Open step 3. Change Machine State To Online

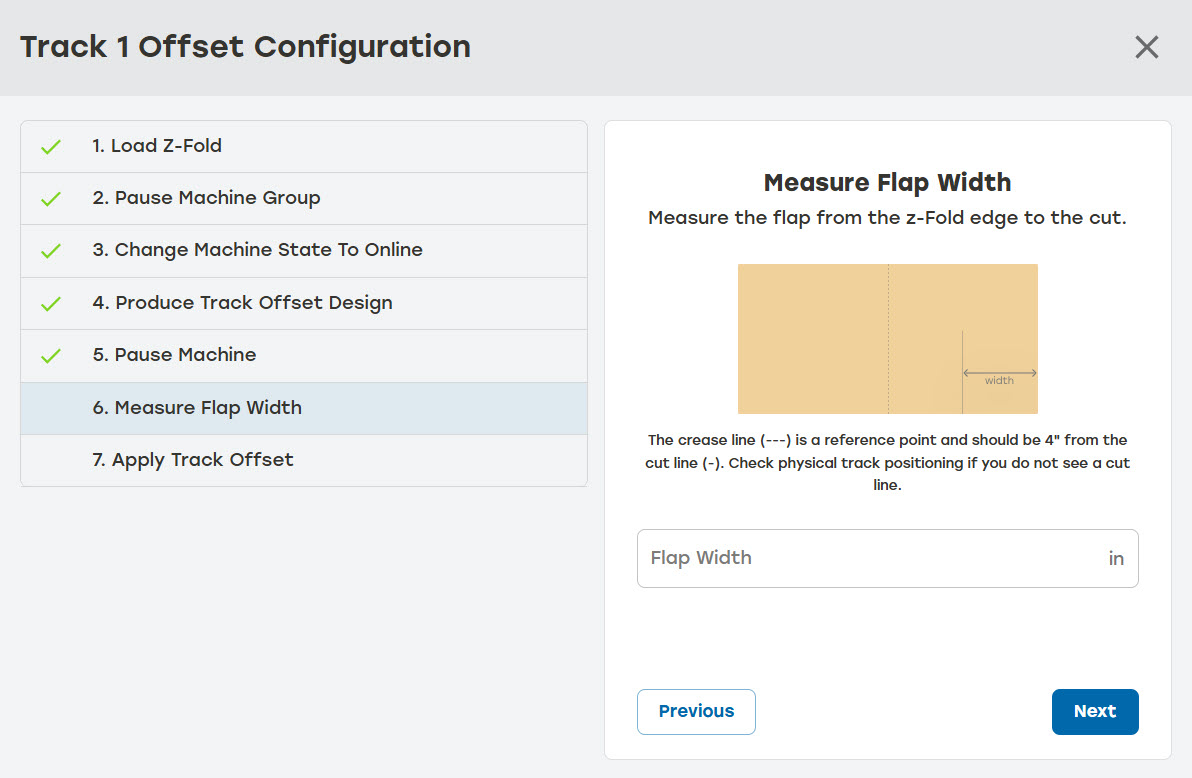304,251
